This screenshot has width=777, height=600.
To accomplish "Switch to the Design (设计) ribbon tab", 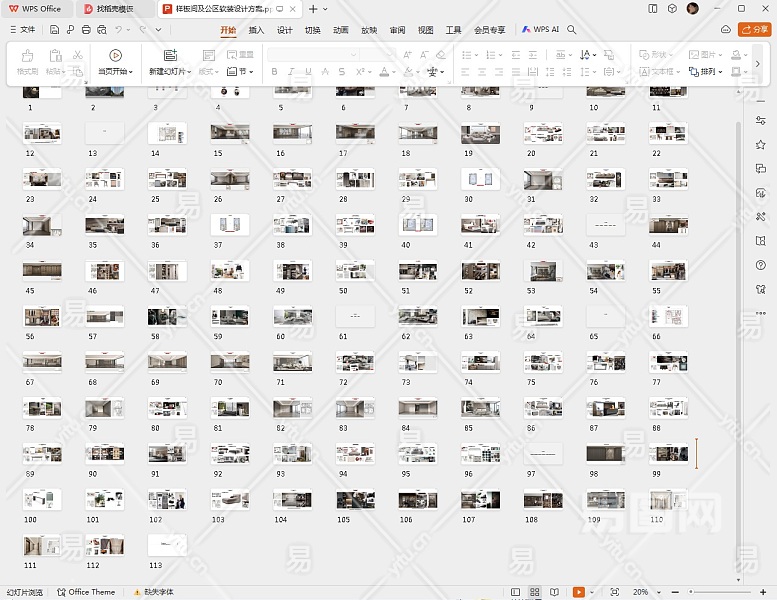I will 284,30.
